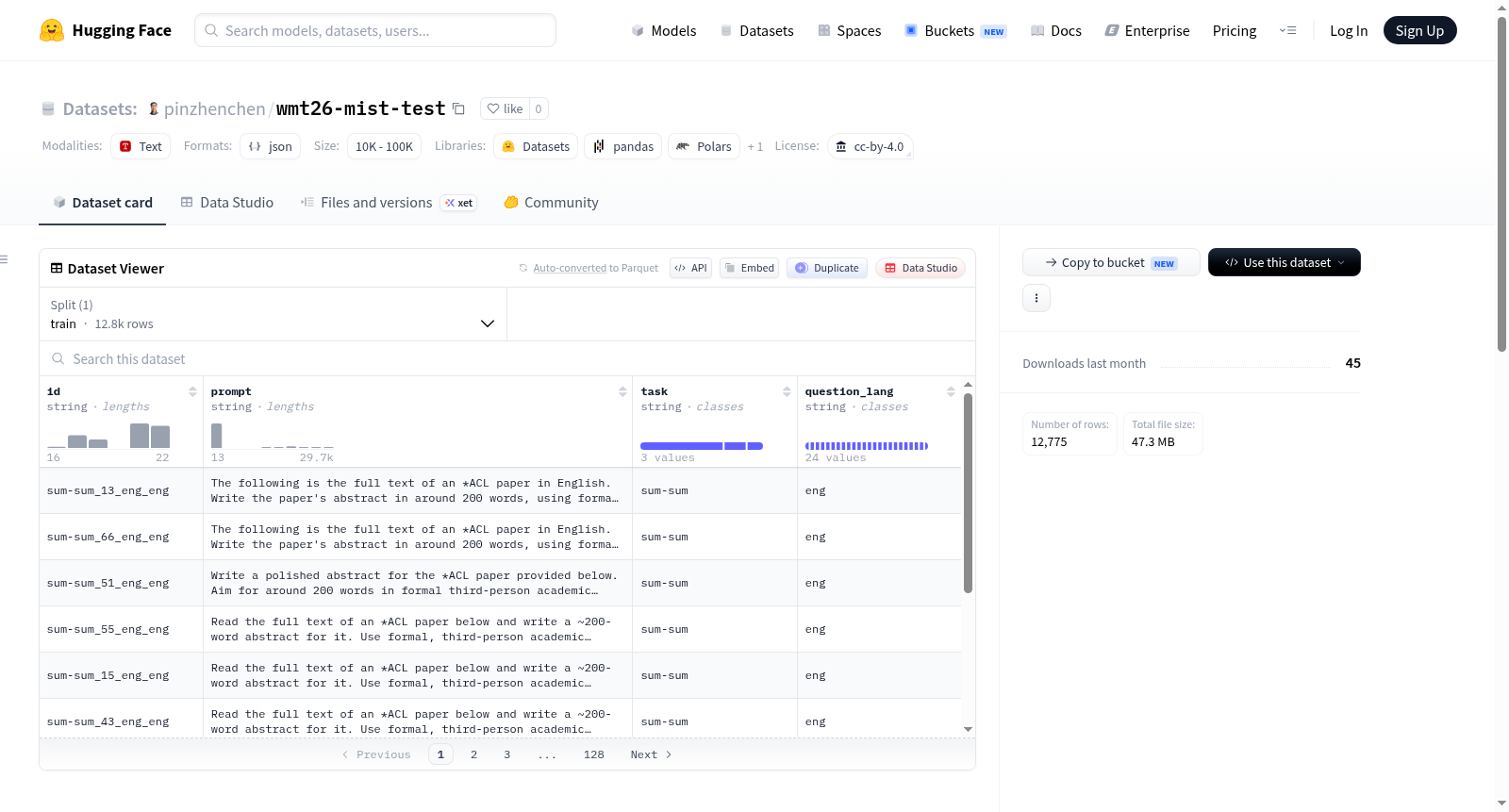Open Buckets in navigation
This screenshot has height=812, width=1509.
pyautogui.click(x=955, y=31)
